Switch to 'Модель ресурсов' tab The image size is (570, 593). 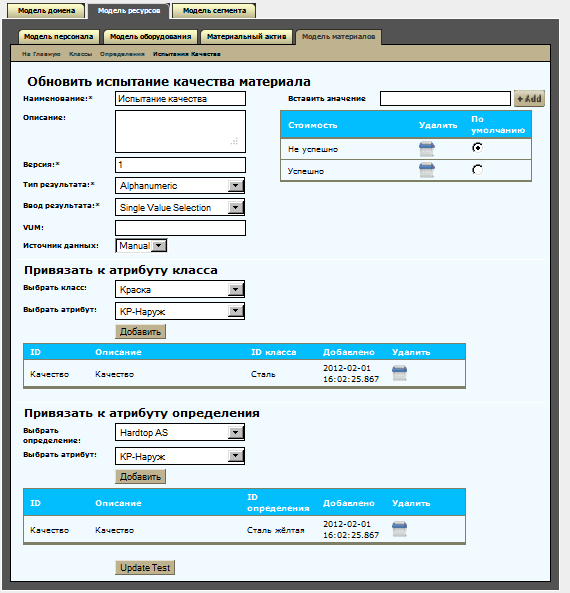point(129,11)
